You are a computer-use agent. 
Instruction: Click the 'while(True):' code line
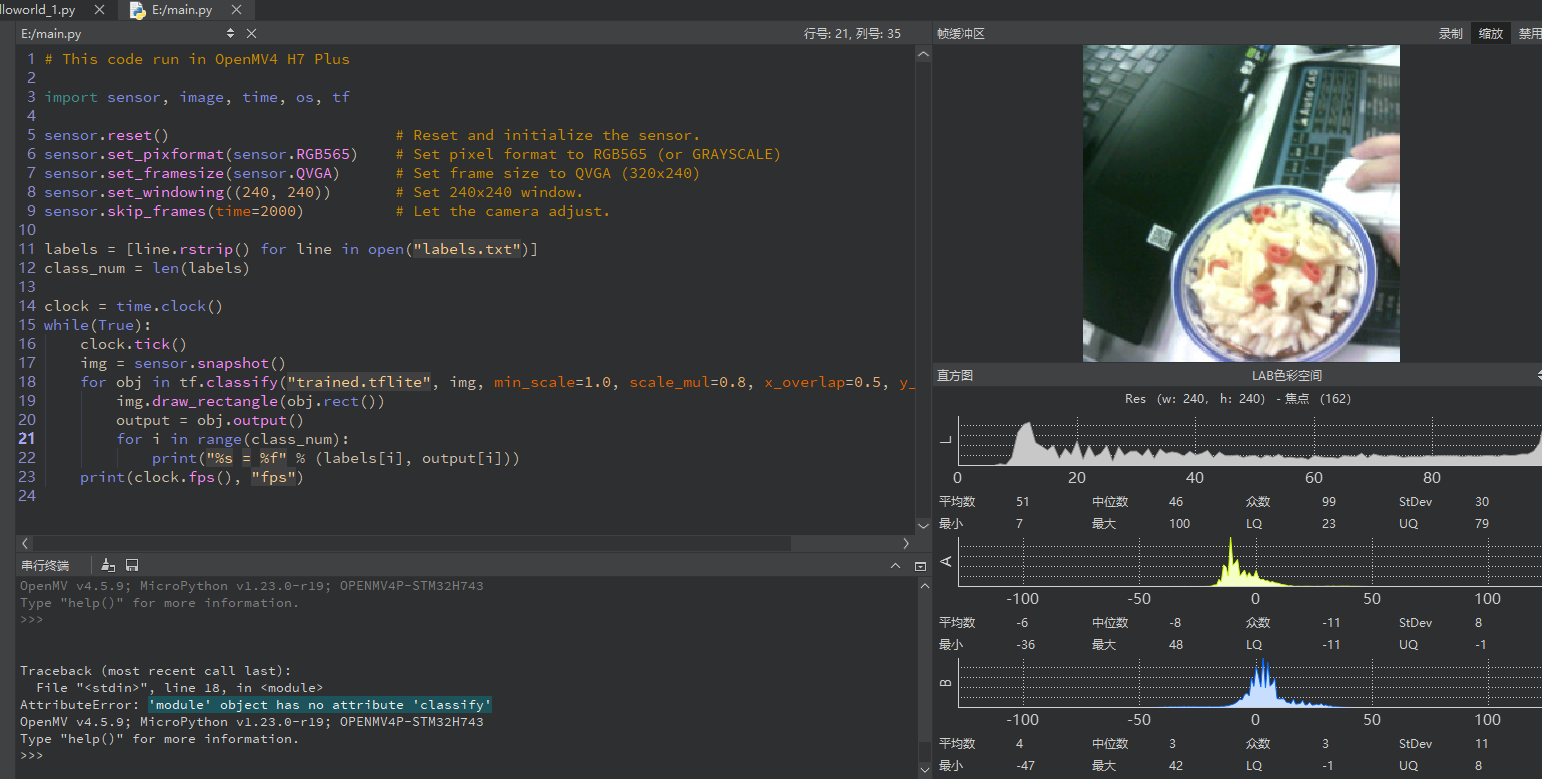97,325
